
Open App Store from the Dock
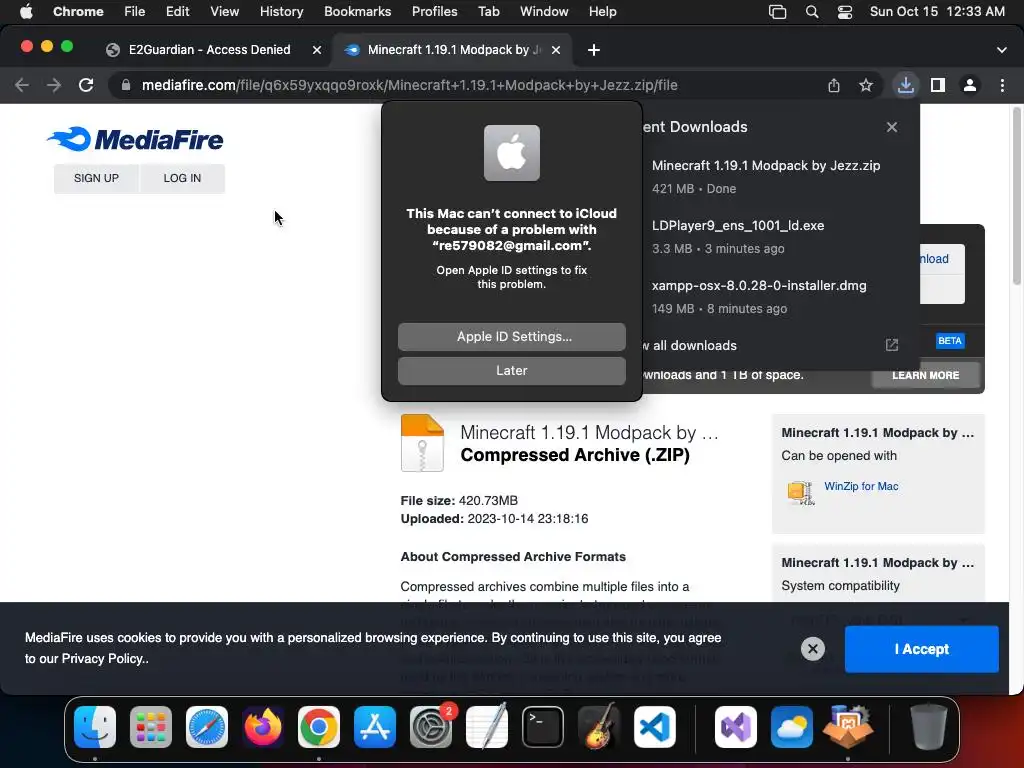tap(375, 727)
